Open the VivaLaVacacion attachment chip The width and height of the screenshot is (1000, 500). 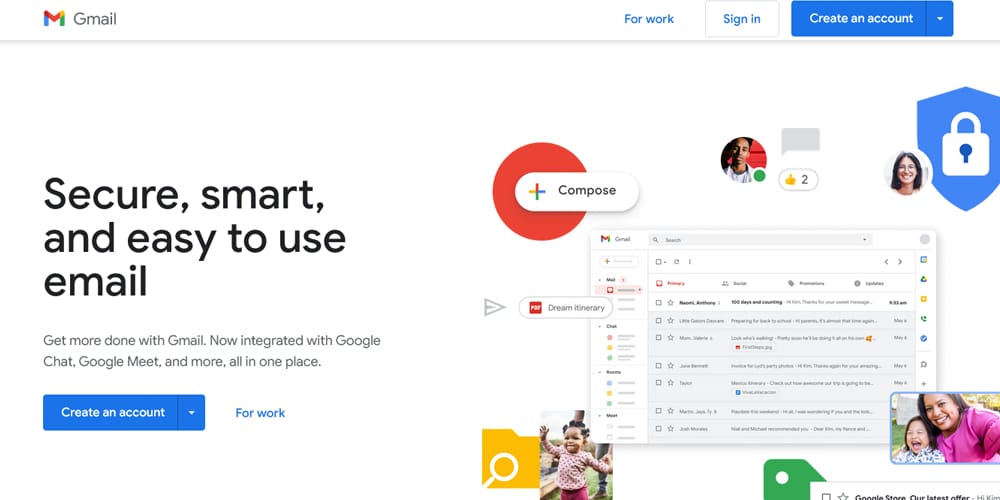(755, 393)
